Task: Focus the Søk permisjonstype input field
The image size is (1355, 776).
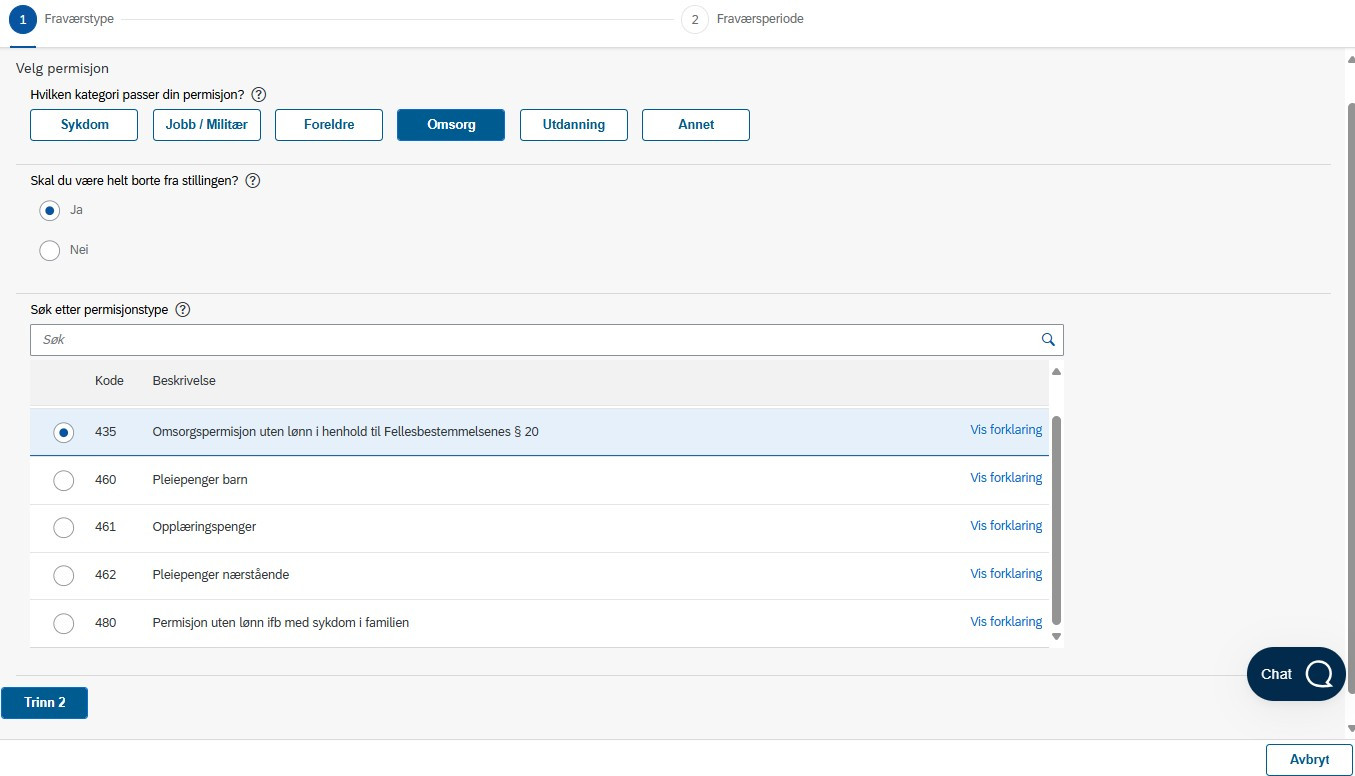Action: tap(535, 340)
